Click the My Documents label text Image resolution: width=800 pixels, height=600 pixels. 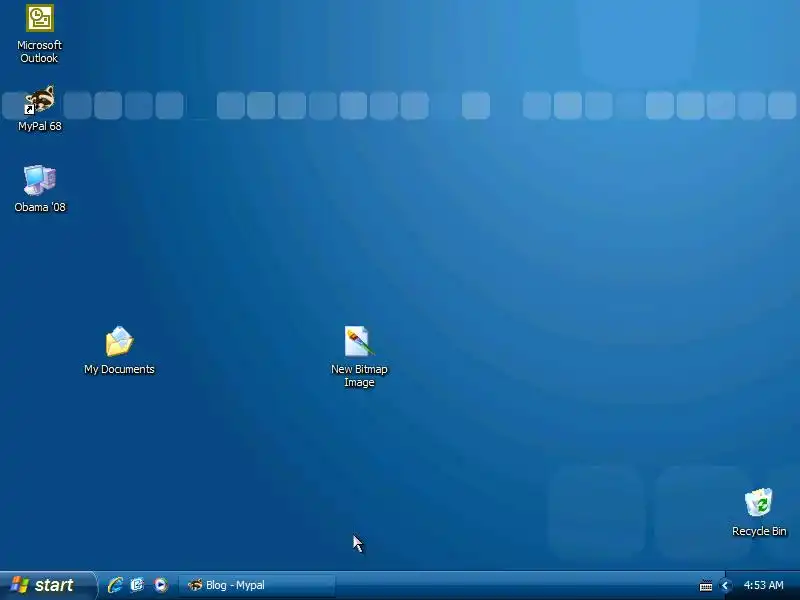(x=119, y=369)
